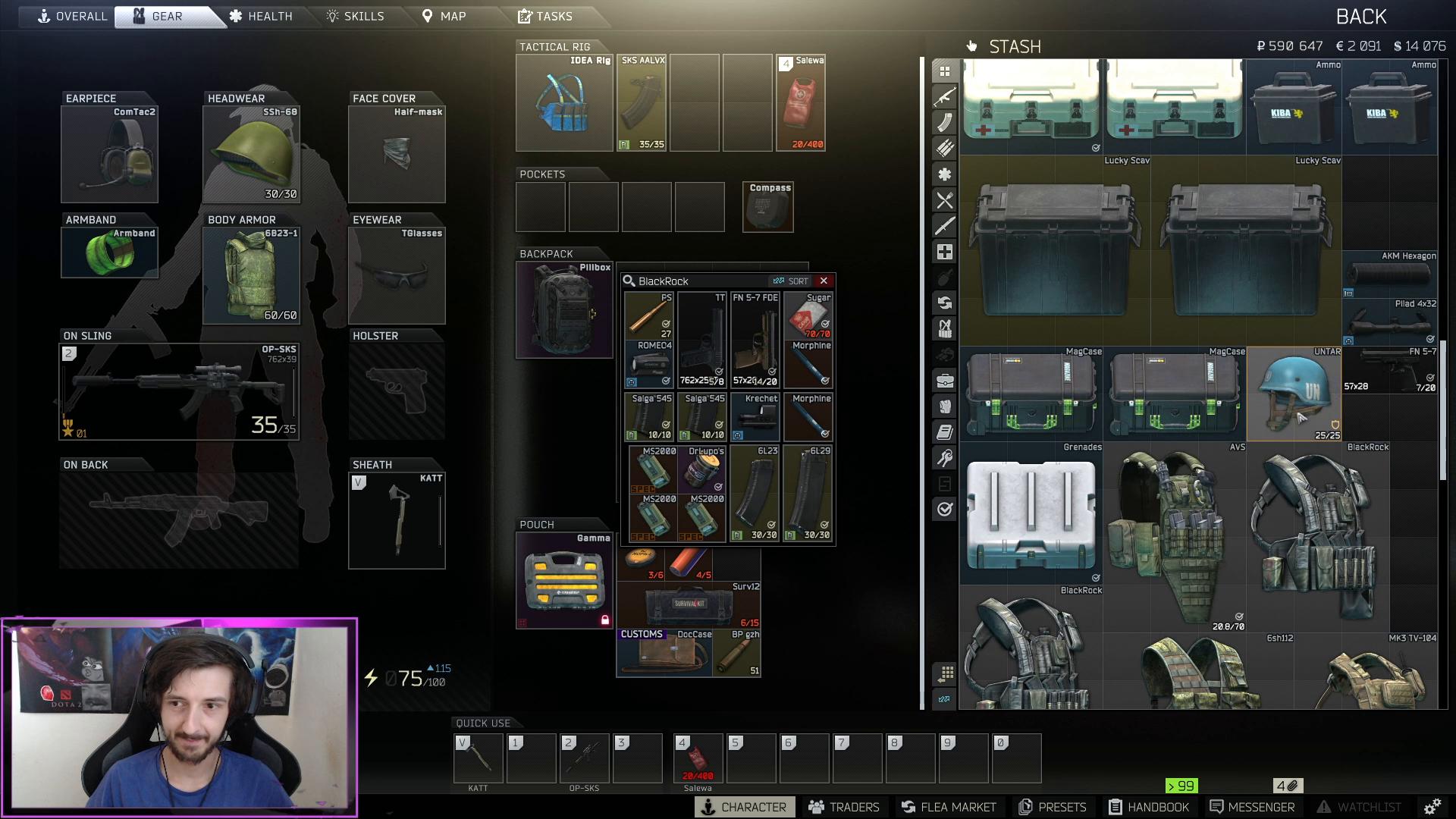Open the TRADERS screen
The image size is (1456, 819).
[x=844, y=807]
